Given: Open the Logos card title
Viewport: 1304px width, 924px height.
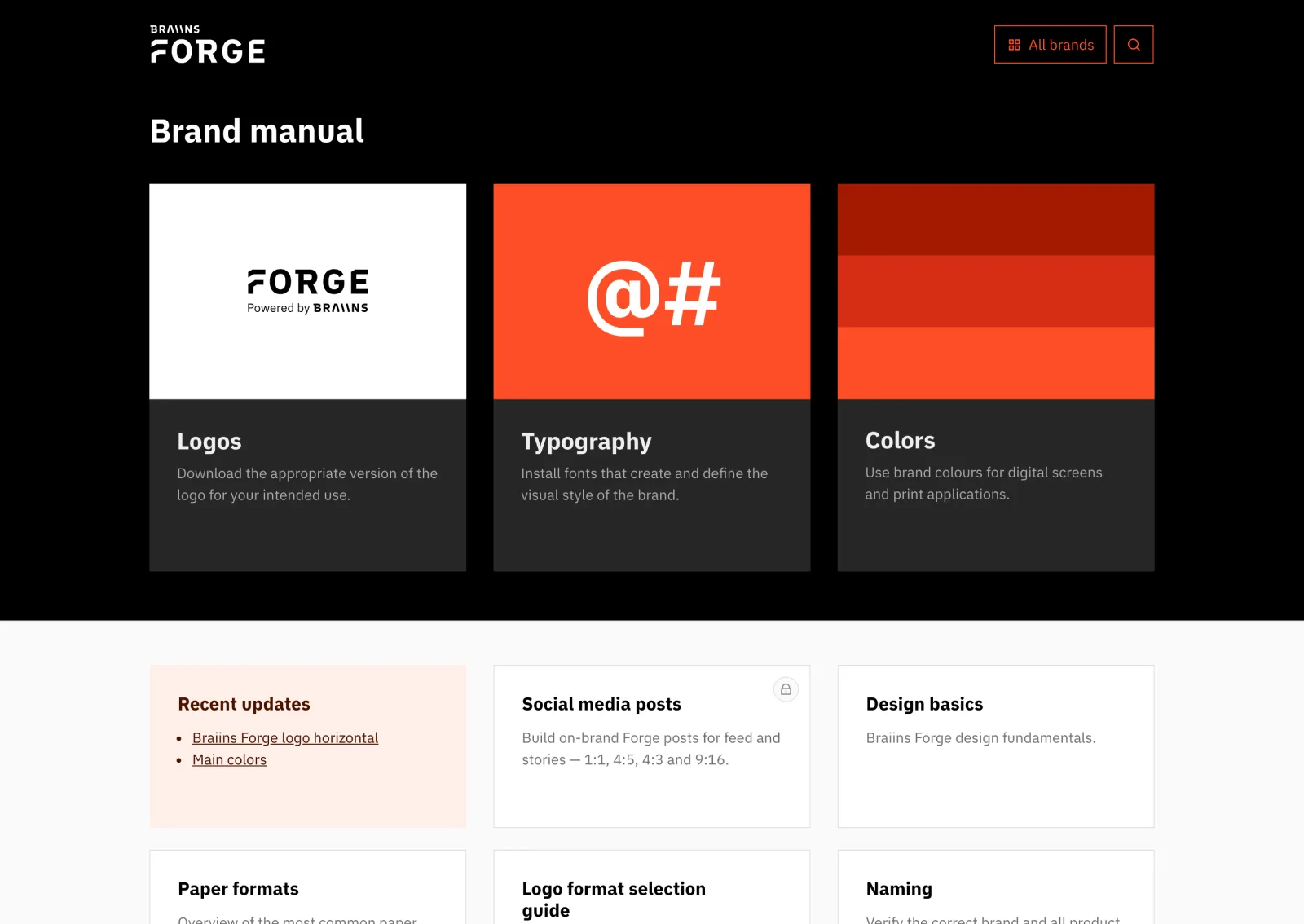Looking at the screenshot, I should 209,442.
